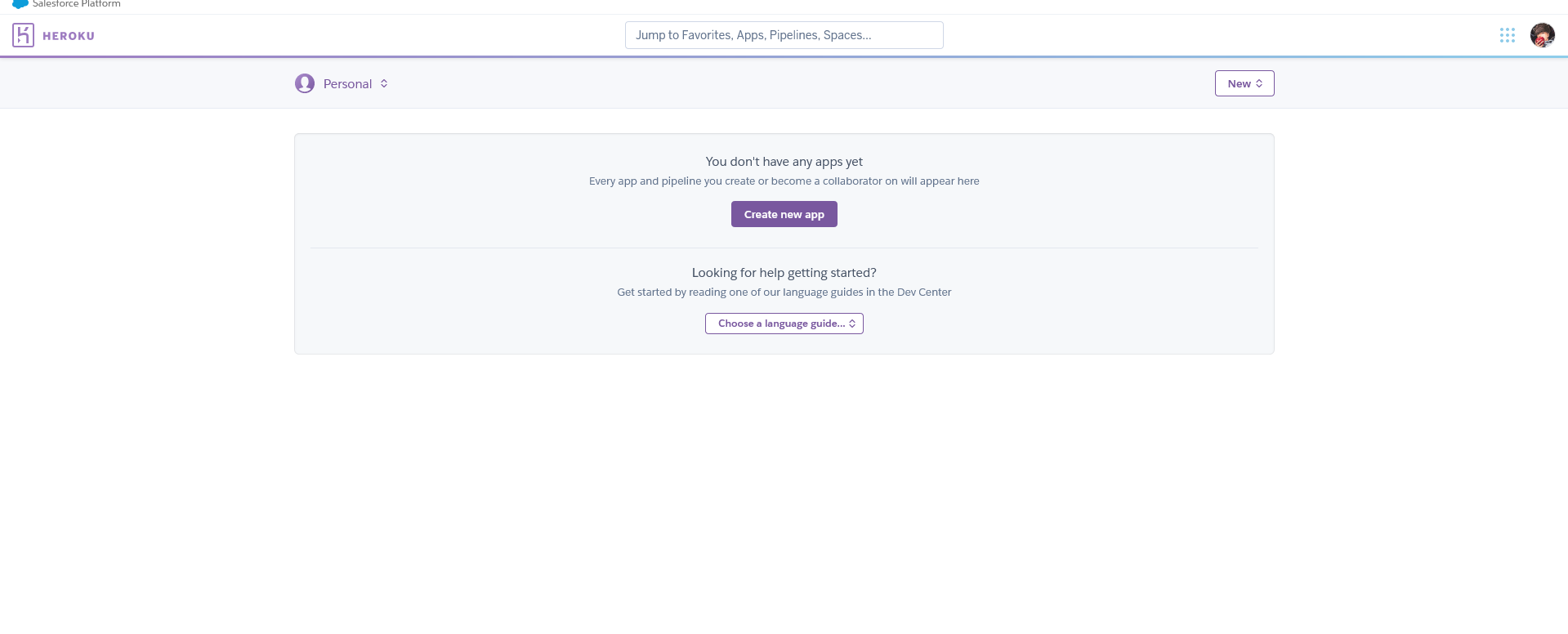Open the New dropdown button
The image size is (1568, 634).
1244,83
